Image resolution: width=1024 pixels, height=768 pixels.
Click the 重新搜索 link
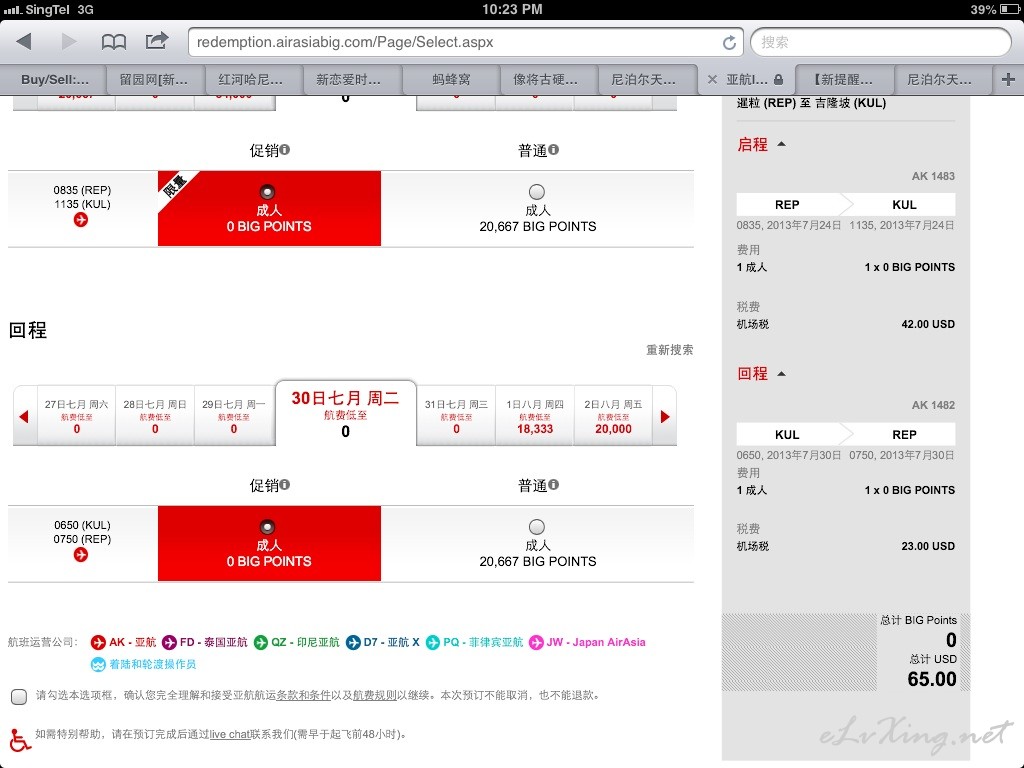pos(669,350)
